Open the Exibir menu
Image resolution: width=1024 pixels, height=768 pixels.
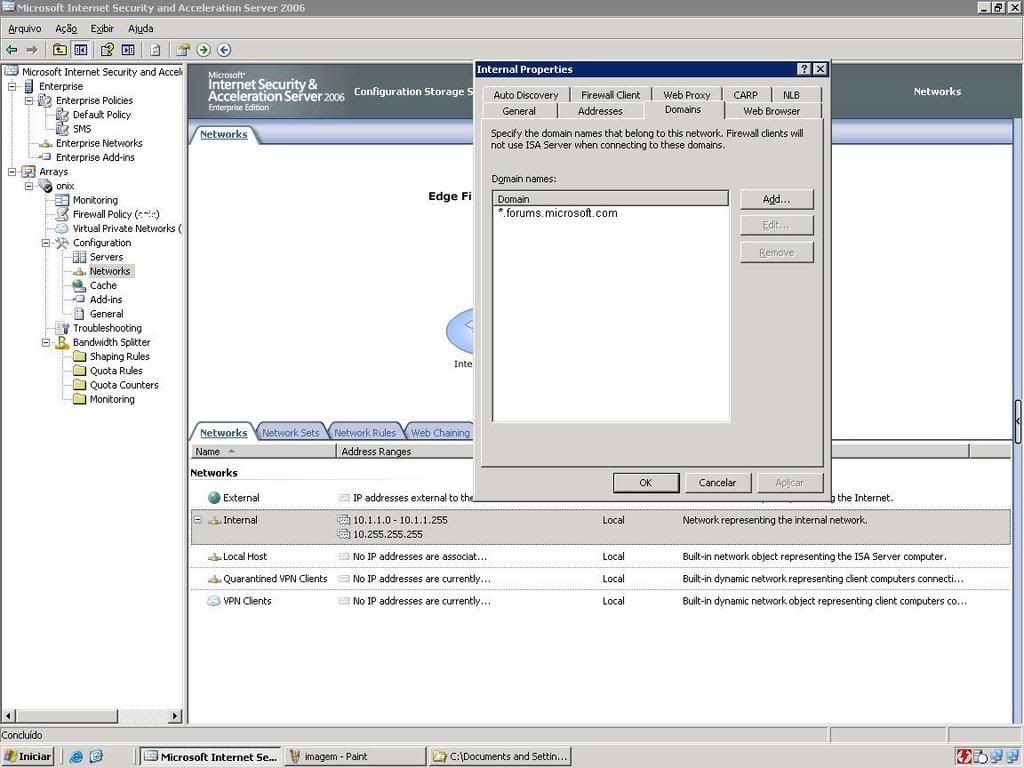pyautogui.click(x=102, y=29)
